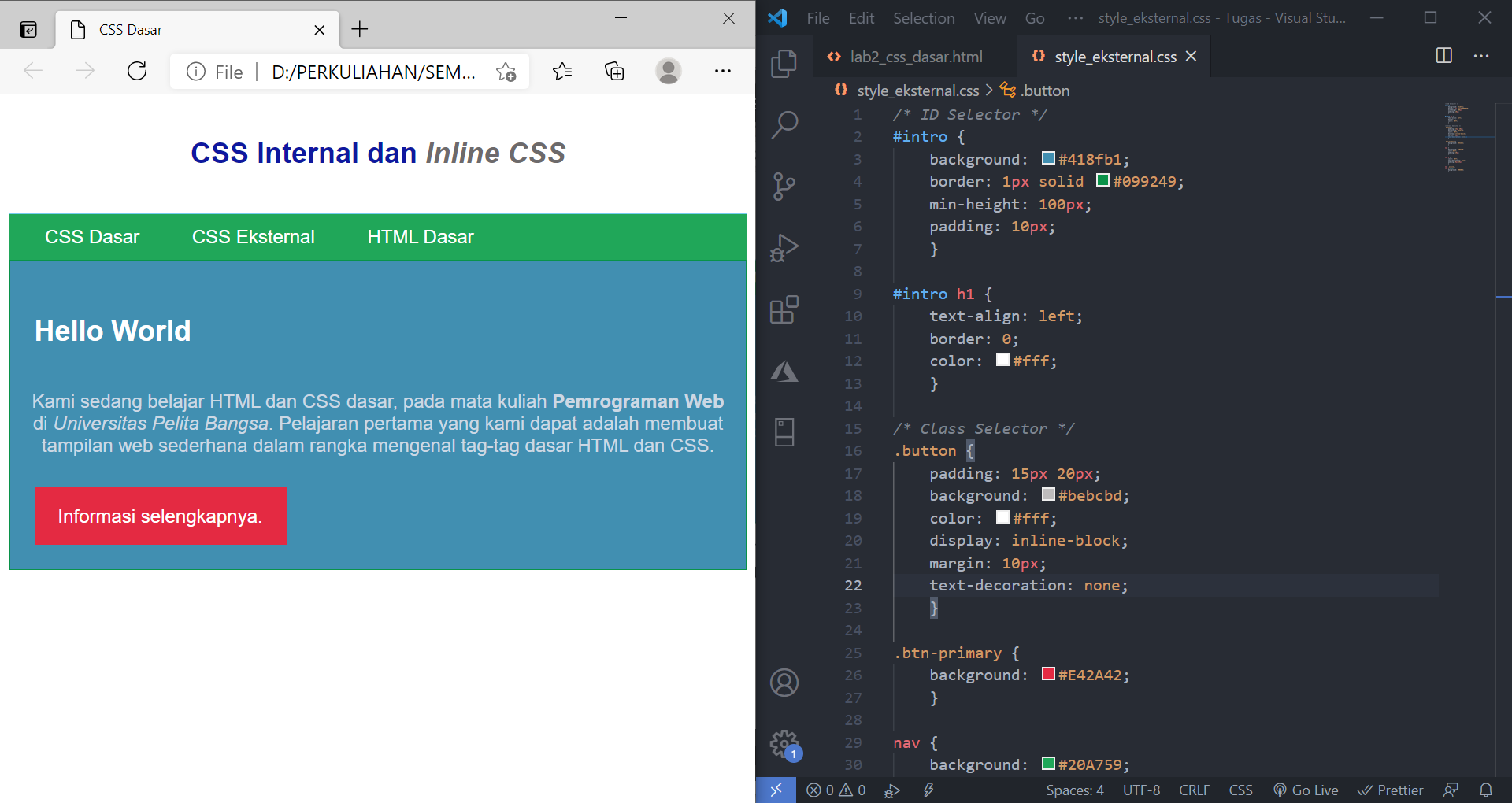This screenshot has height=803, width=1512.
Task: Click the #099249 border color swatch
Action: (x=1102, y=180)
